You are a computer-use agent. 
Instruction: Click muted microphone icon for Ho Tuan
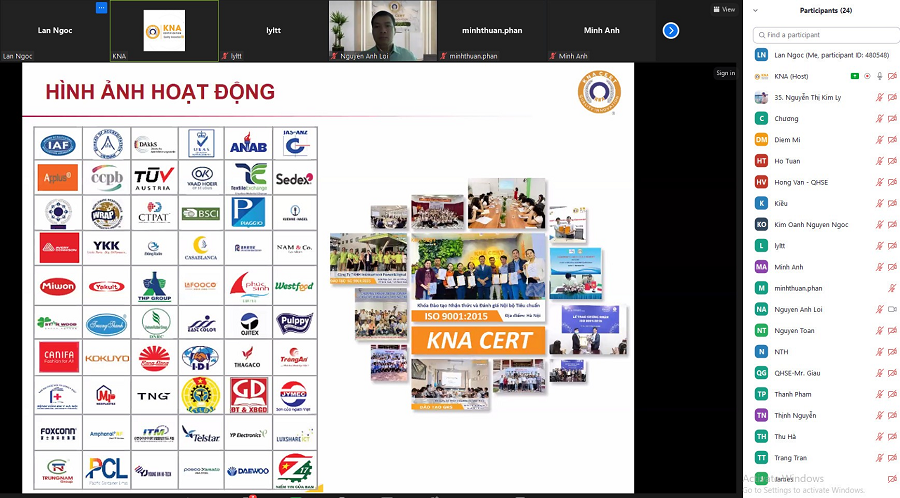(879, 161)
